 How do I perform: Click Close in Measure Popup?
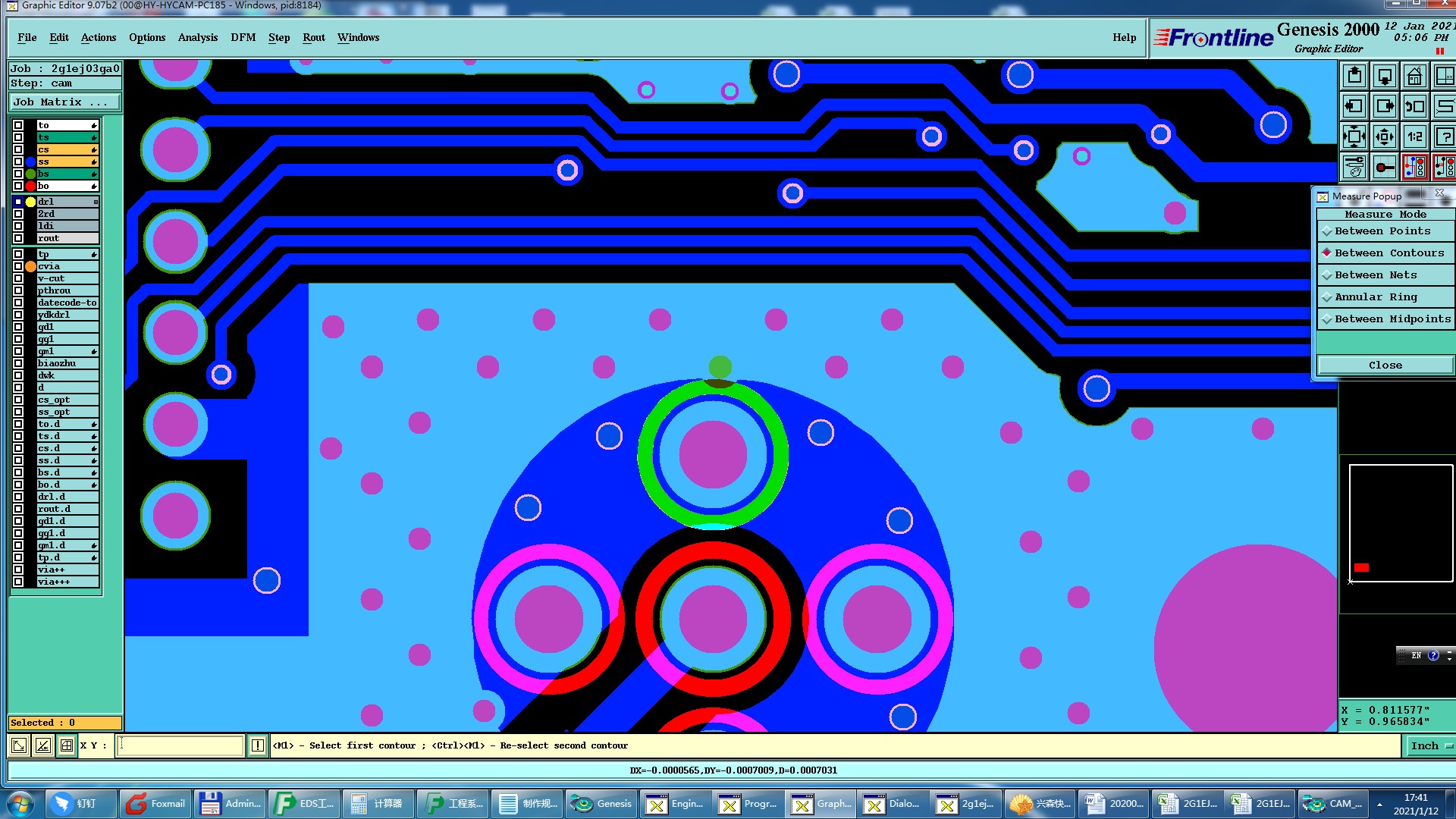click(1385, 366)
